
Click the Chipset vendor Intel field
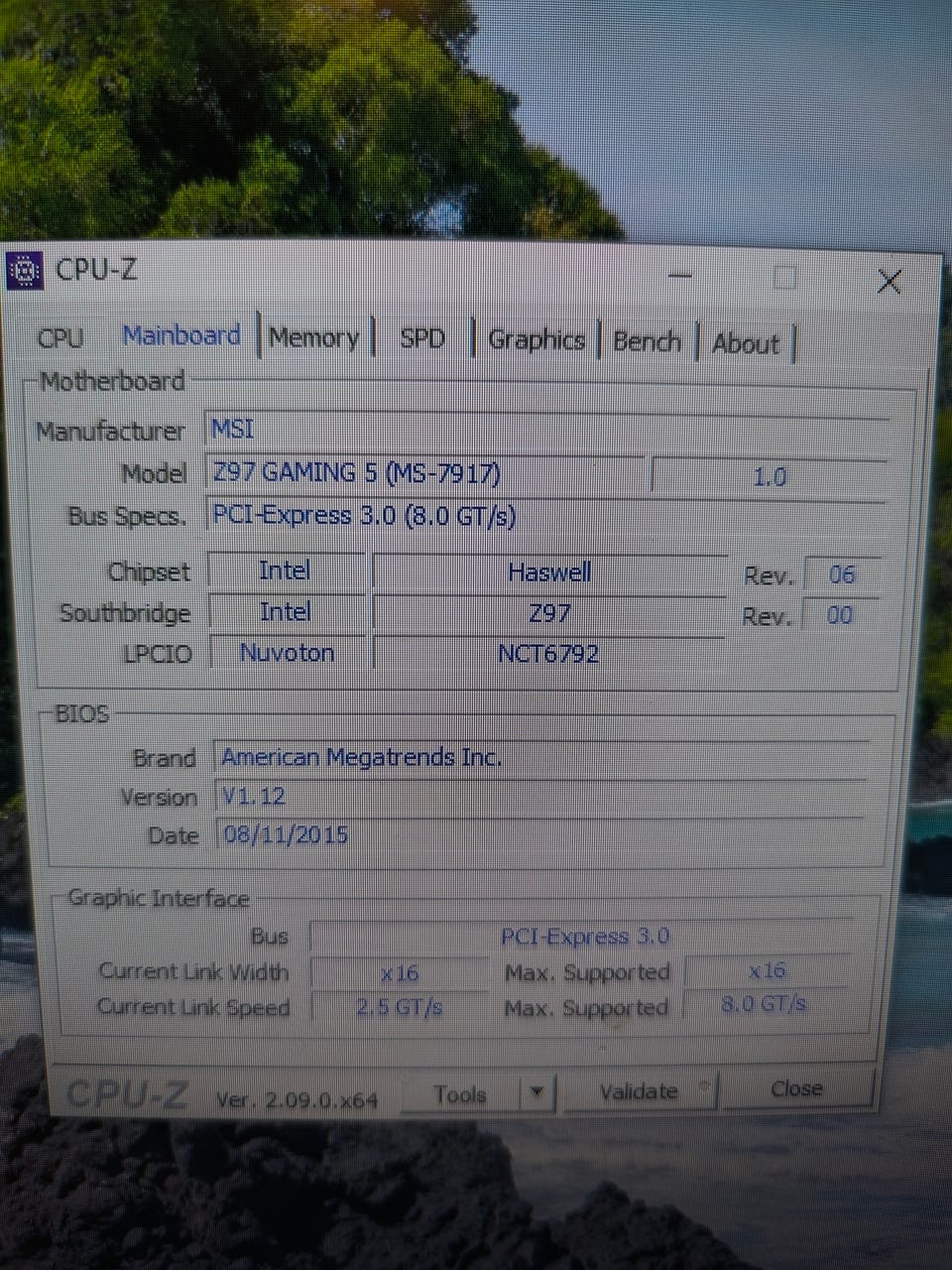pos(286,571)
